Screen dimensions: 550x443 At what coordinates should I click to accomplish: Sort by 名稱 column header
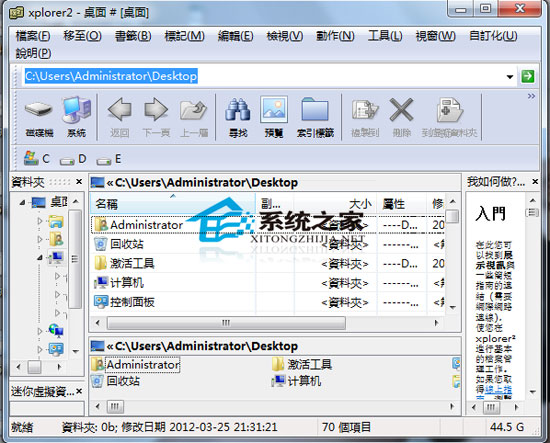point(173,204)
